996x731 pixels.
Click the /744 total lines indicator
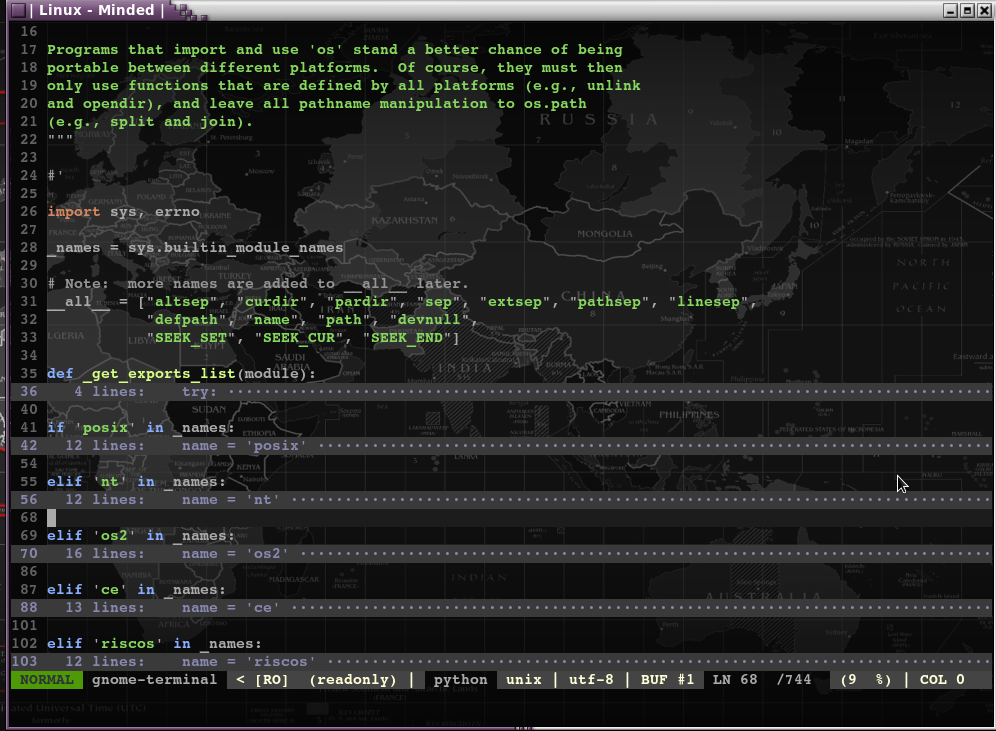tap(794, 680)
